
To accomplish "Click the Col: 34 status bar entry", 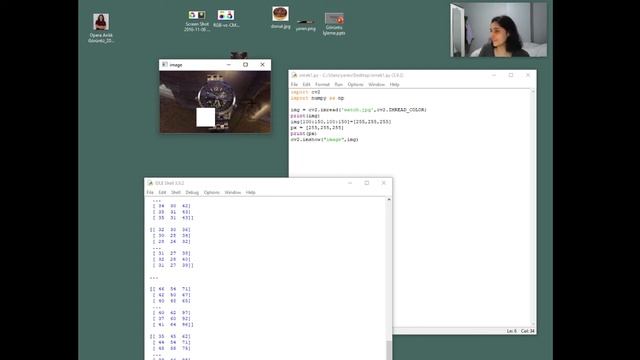I will tap(527, 331).
